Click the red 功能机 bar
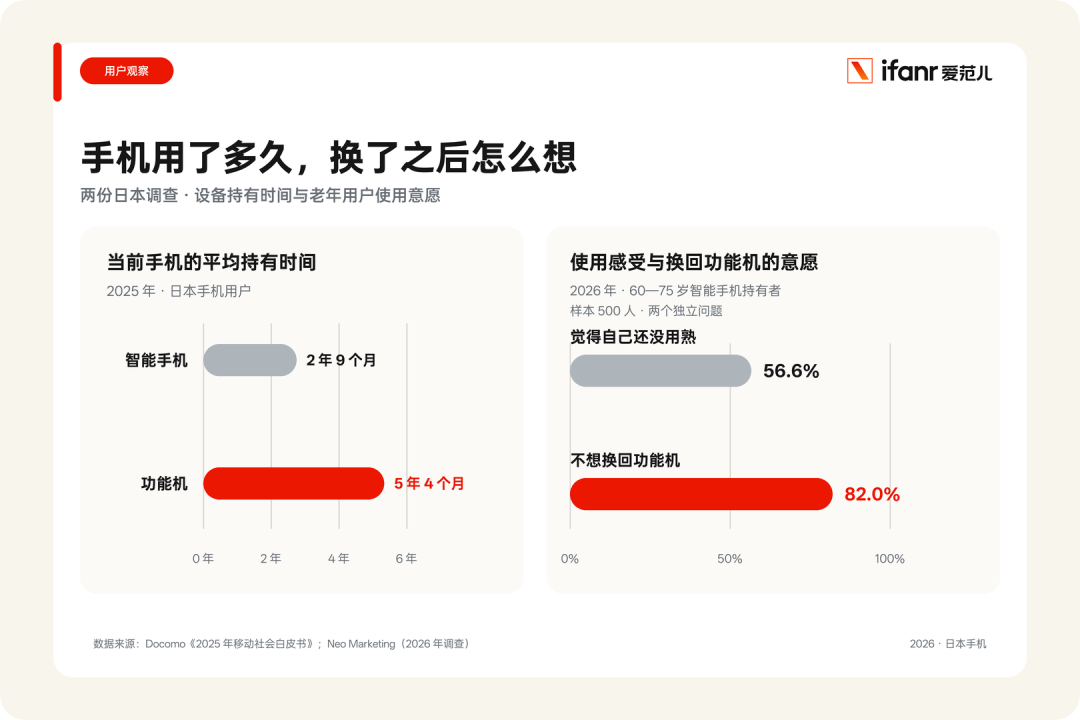Screen dimensions: 1080x720 (293, 483)
